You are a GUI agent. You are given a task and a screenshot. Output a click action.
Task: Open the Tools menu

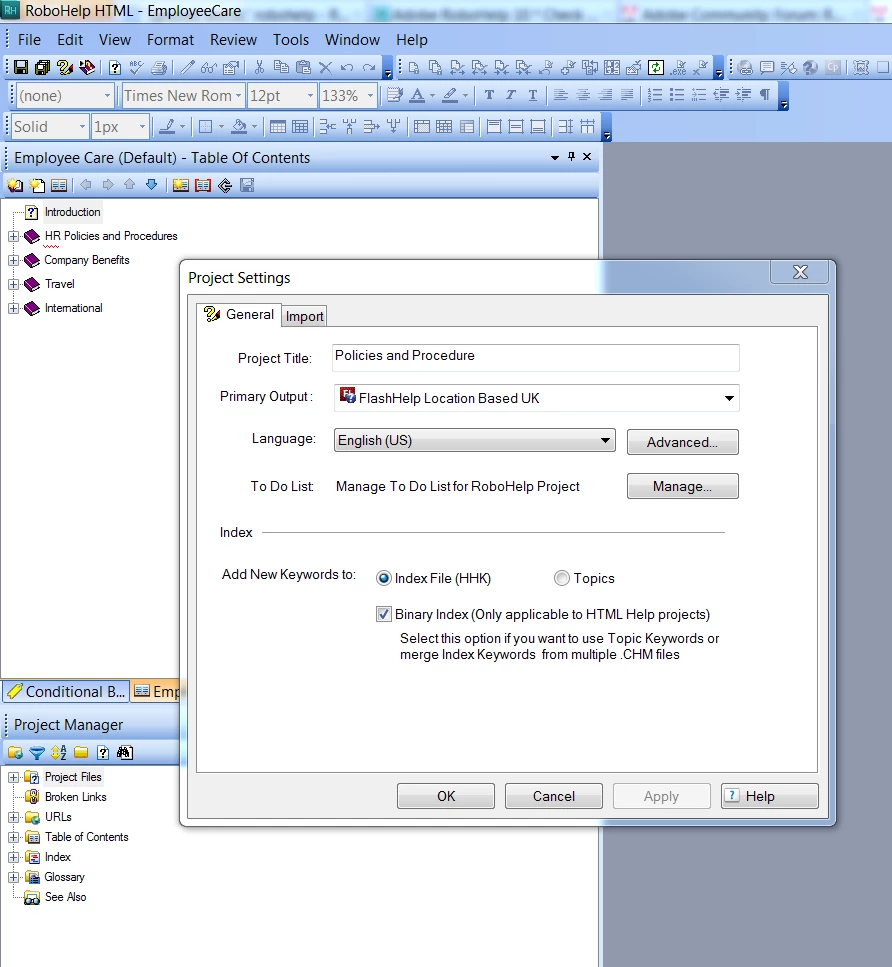click(291, 39)
